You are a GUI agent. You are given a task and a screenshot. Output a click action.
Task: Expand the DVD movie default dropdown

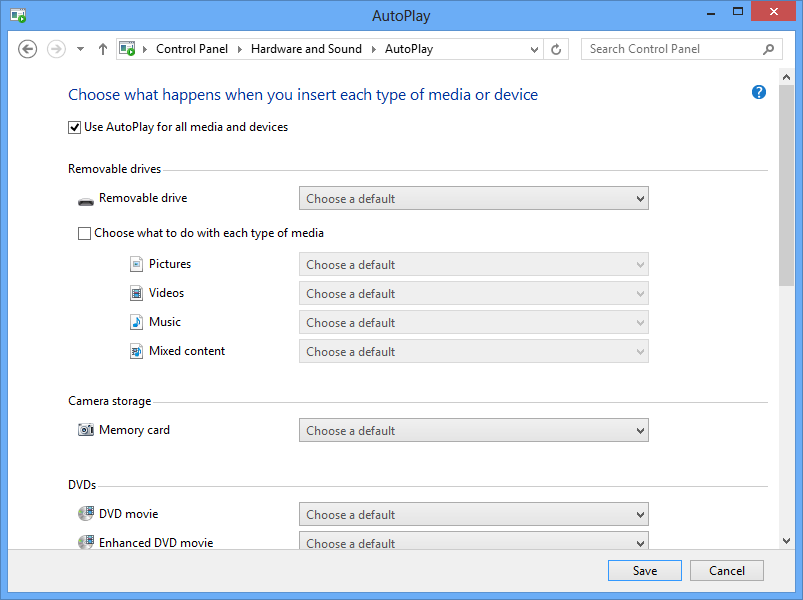473,515
